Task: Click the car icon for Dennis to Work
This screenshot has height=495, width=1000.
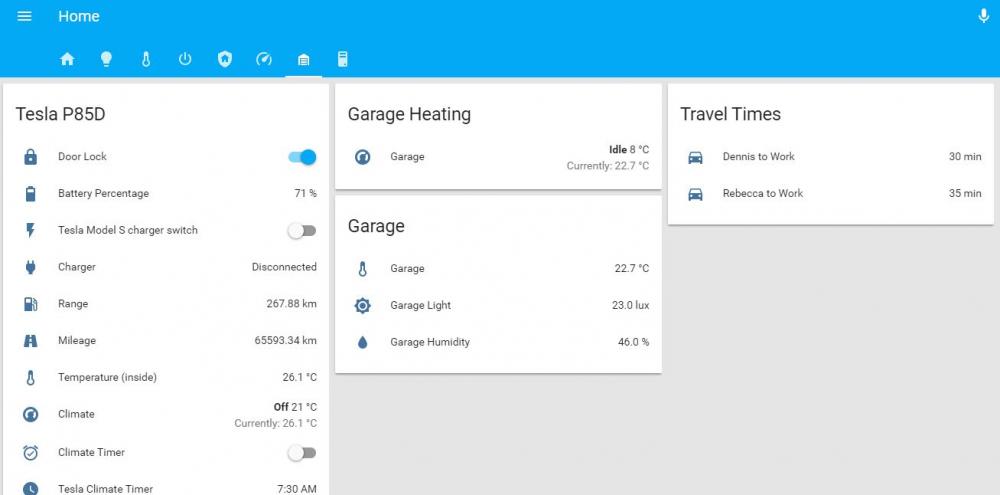Action: click(695, 157)
